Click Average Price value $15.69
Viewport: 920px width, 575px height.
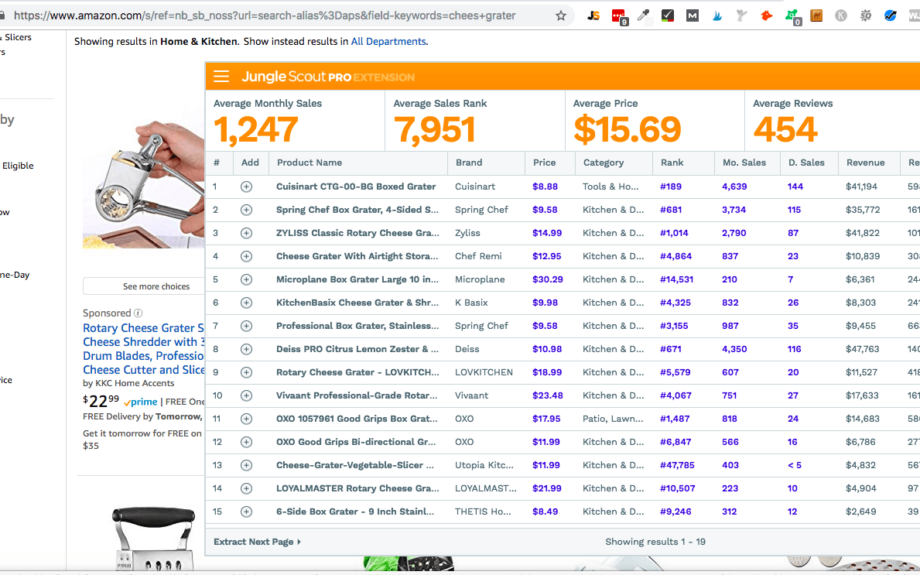click(627, 130)
